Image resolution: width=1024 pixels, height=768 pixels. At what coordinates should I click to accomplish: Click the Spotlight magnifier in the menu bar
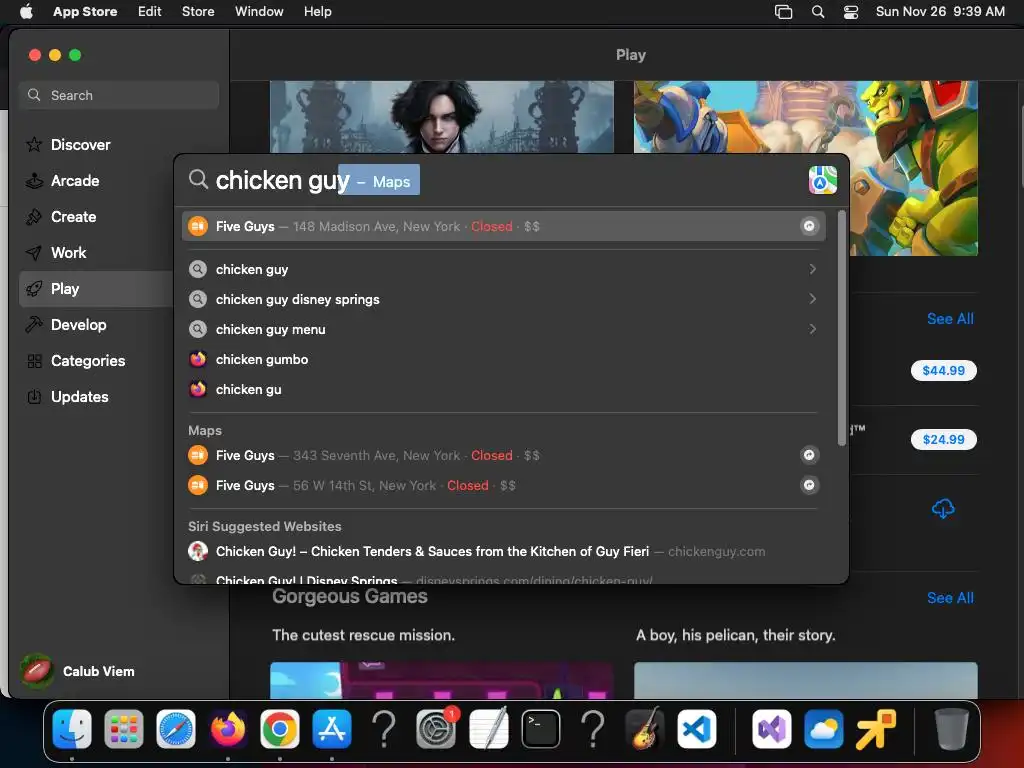point(818,12)
